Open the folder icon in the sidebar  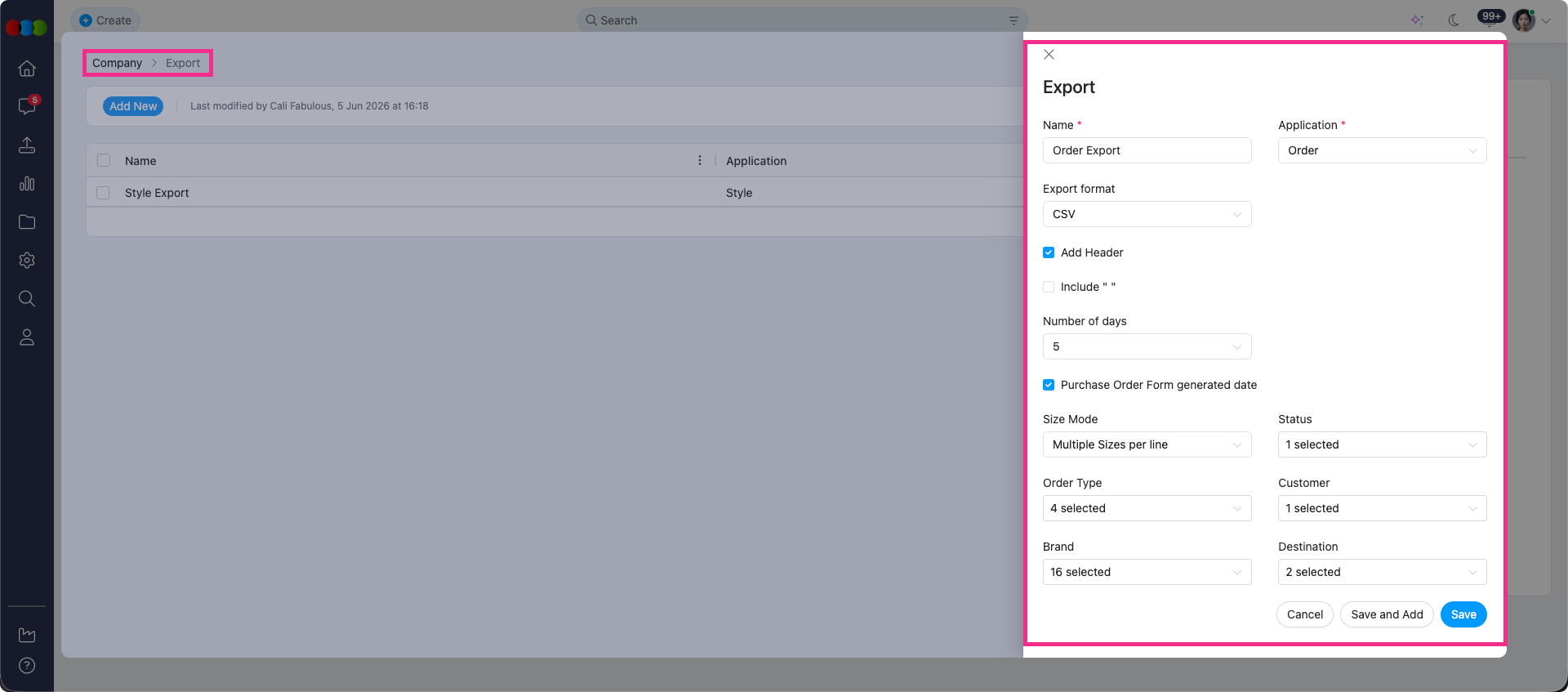[27, 221]
